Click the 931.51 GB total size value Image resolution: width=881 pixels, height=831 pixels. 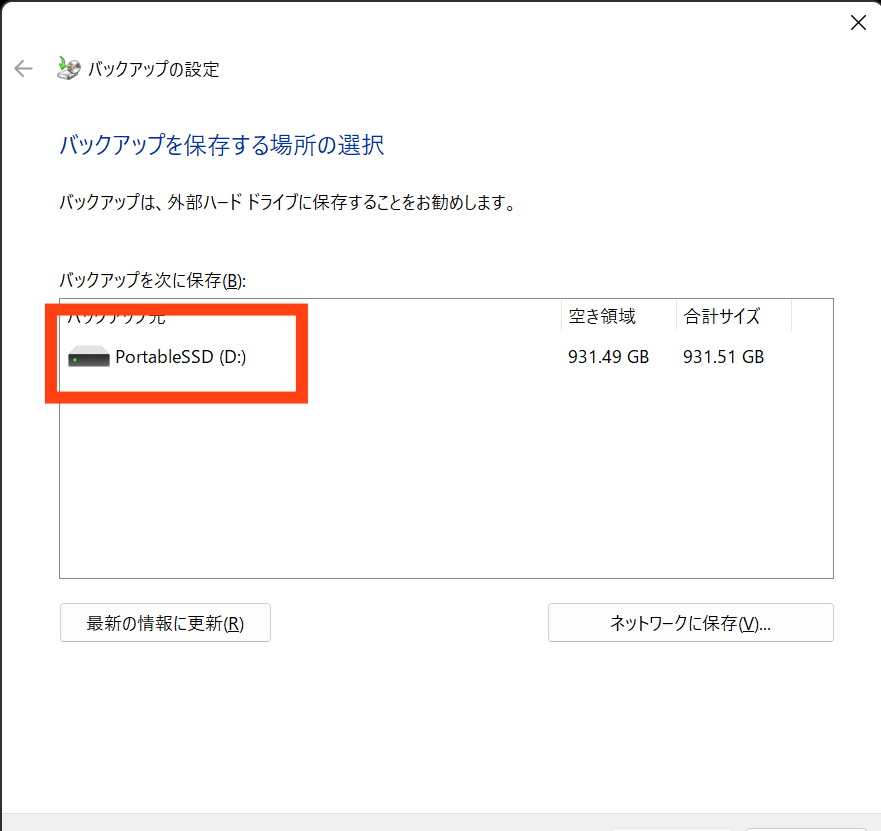[x=723, y=357]
